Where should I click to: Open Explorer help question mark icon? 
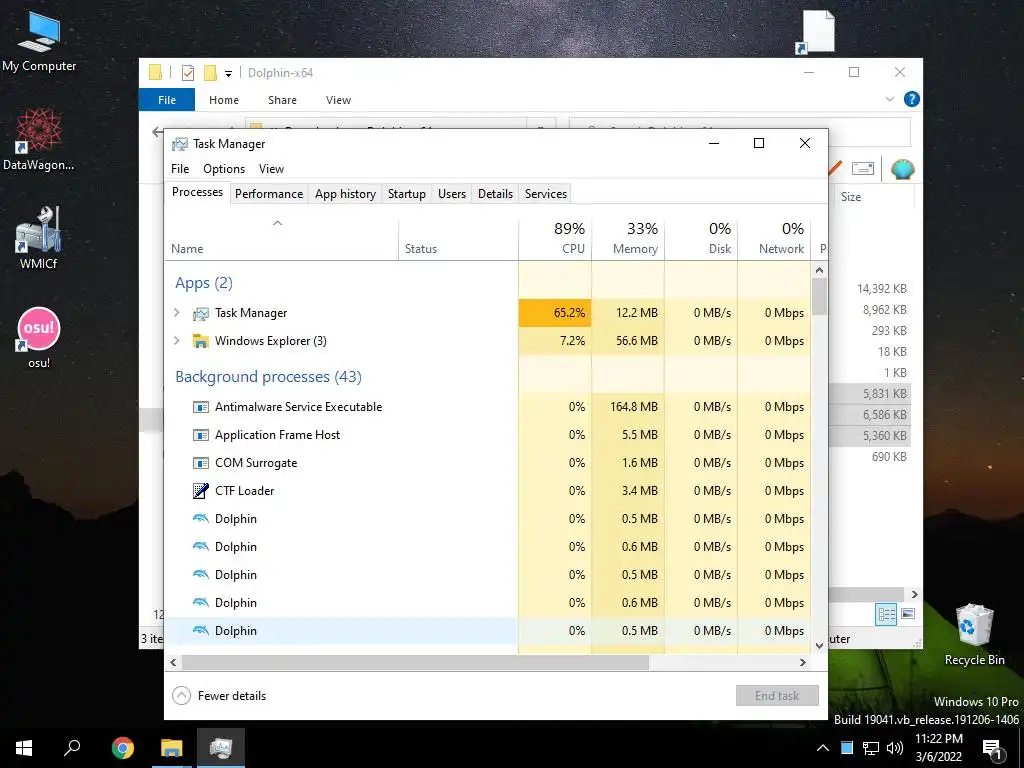tap(912, 99)
